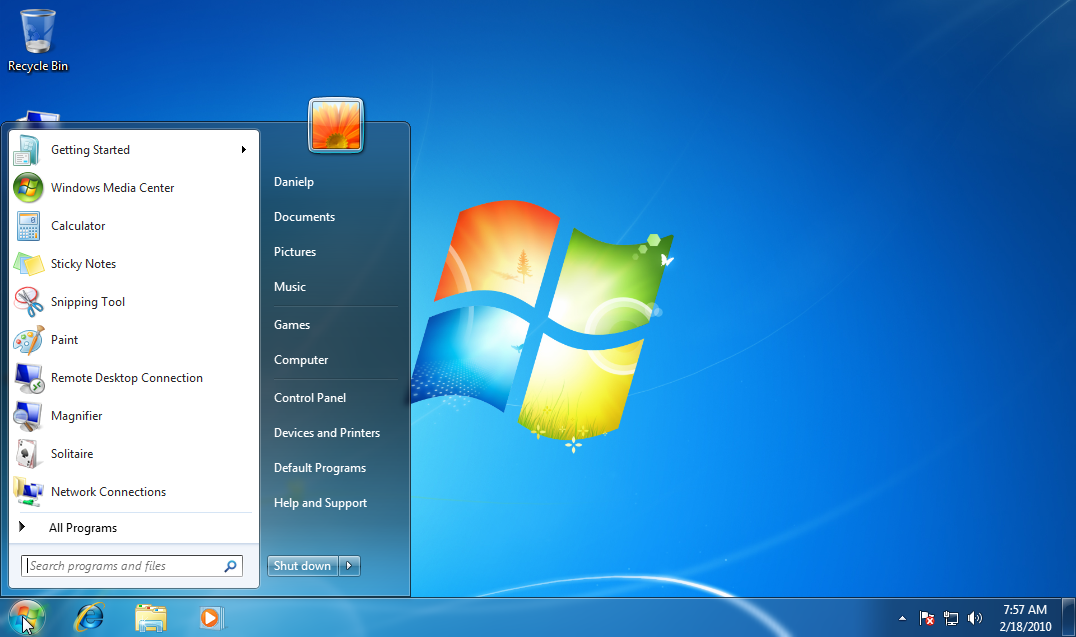Show hidden system tray icons

902,617
